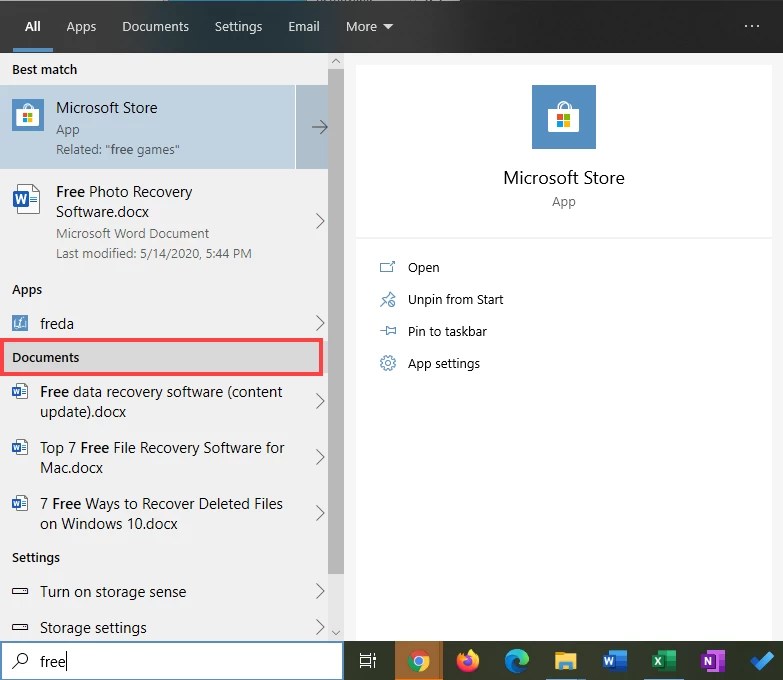
Task: Open Excel from the taskbar
Action: (663, 661)
